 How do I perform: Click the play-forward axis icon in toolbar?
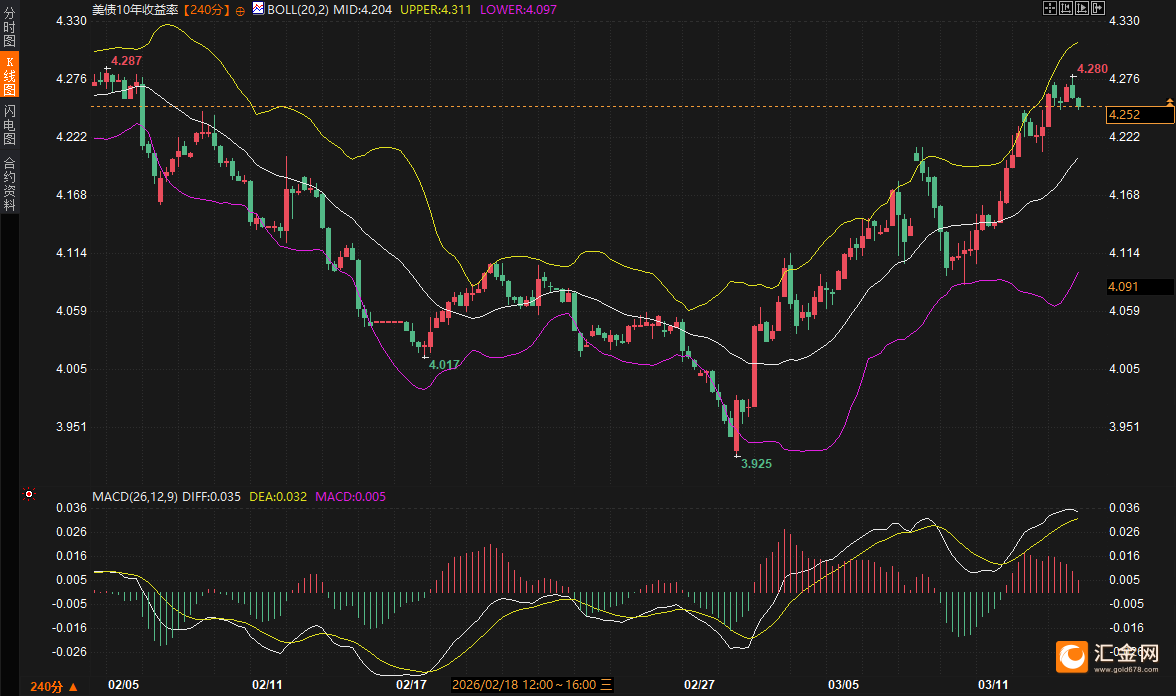[x=1082, y=8]
